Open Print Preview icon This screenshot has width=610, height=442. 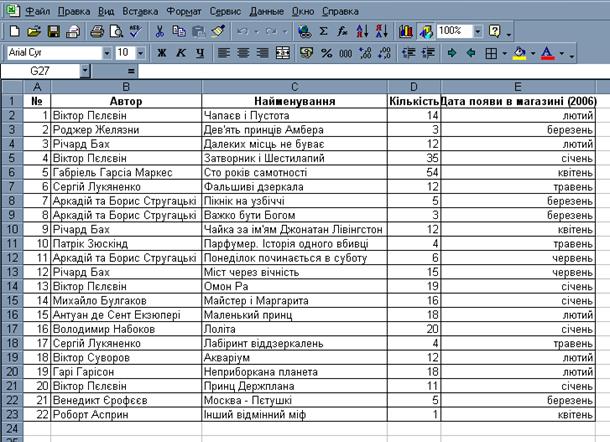(x=116, y=31)
